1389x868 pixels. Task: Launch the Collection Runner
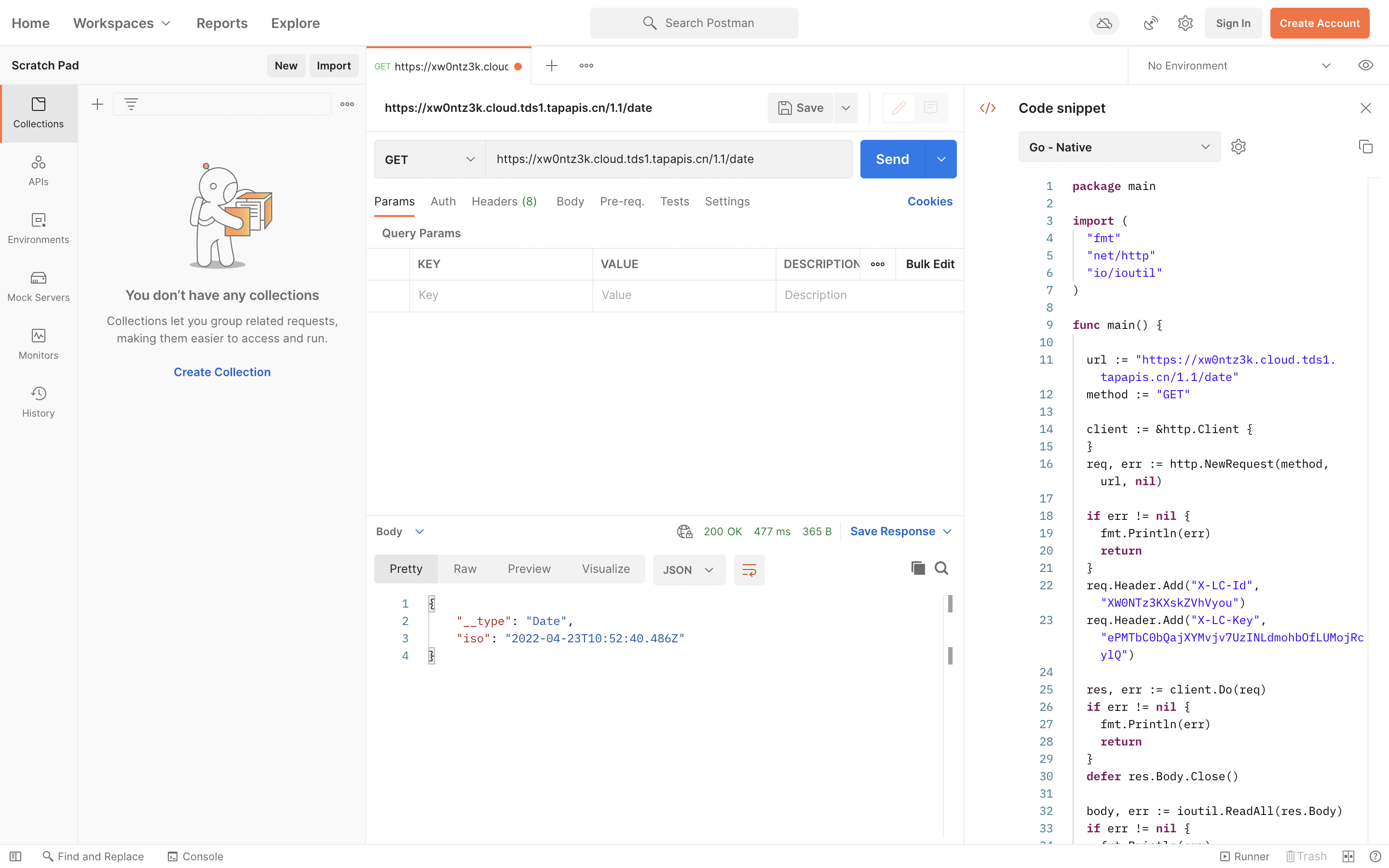tap(1245, 856)
